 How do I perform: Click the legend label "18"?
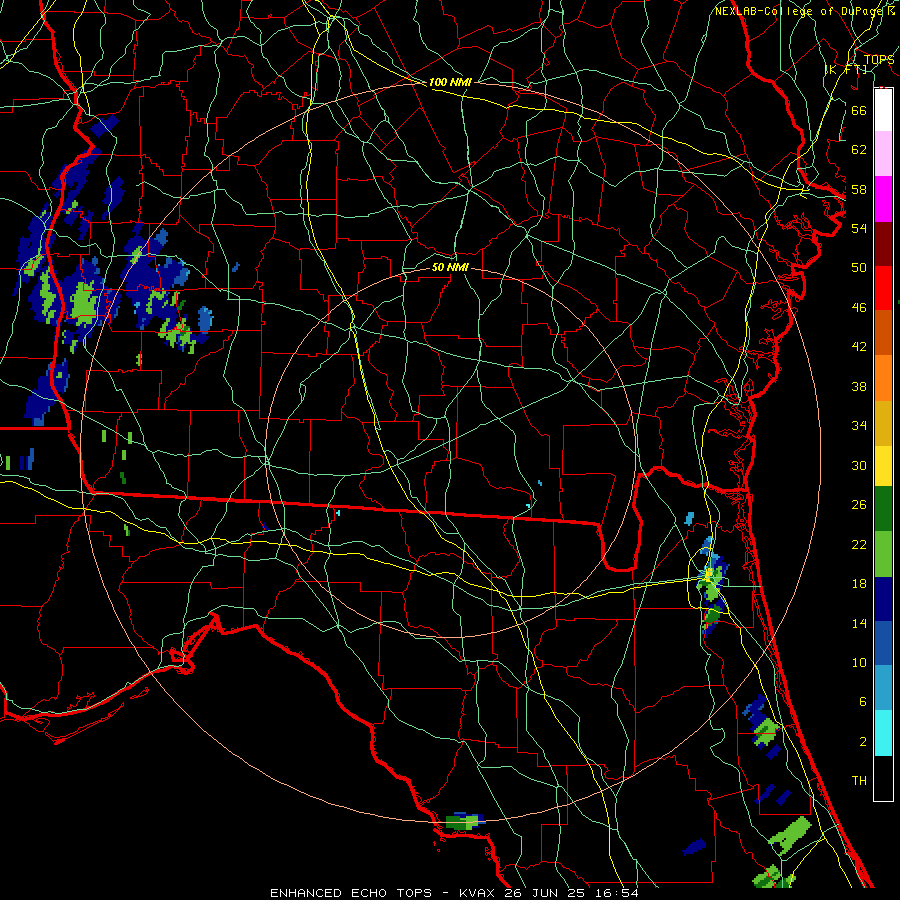pyautogui.click(x=859, y=584)
